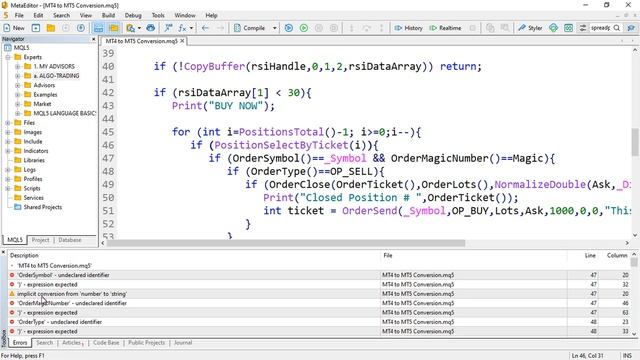Open the MQL5 cloud storage icon
Screen dimensions: 640x360
pyautogui.click(x=151, y=28)
